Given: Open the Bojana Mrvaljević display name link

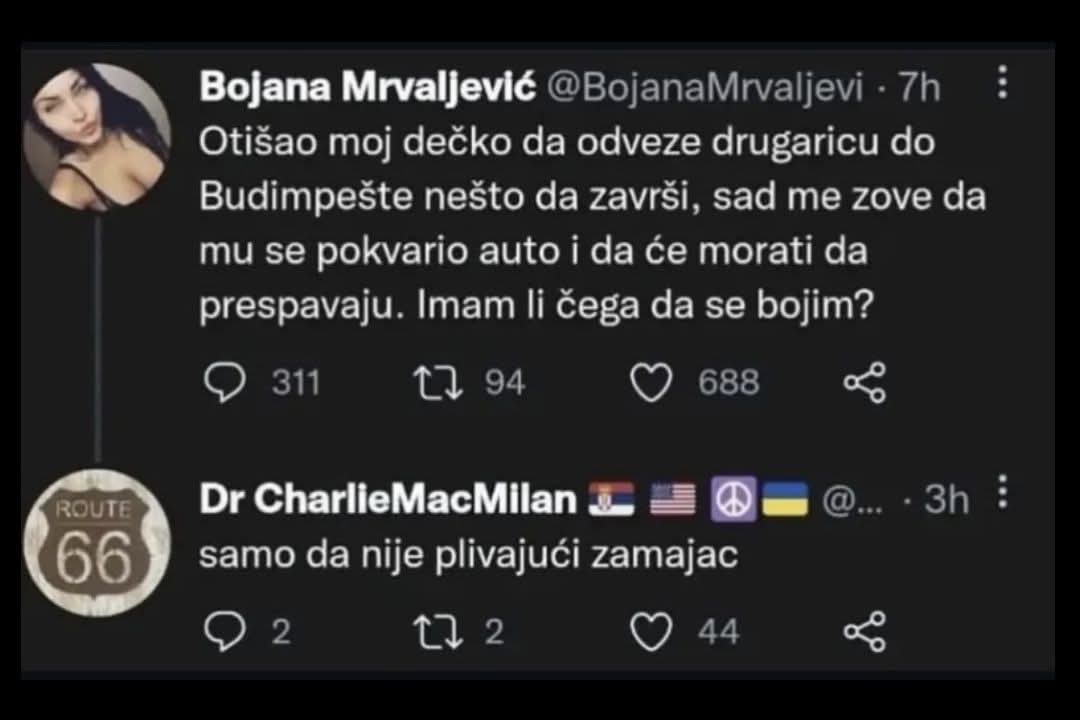Looking at the screenshot, I should (x=366, y=88).
